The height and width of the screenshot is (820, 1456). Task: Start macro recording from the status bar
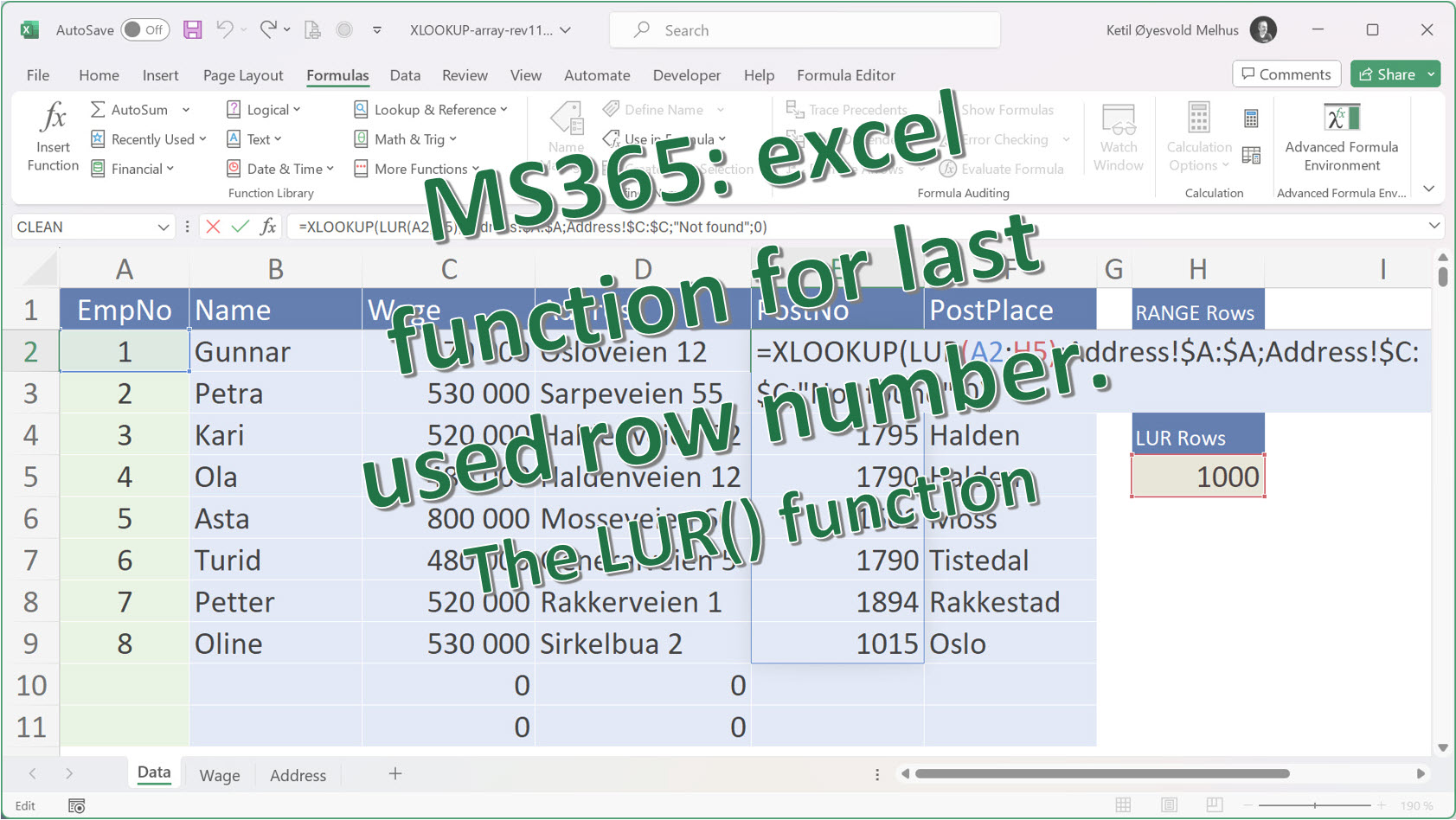pyautogui.click(x=76, y=805)
